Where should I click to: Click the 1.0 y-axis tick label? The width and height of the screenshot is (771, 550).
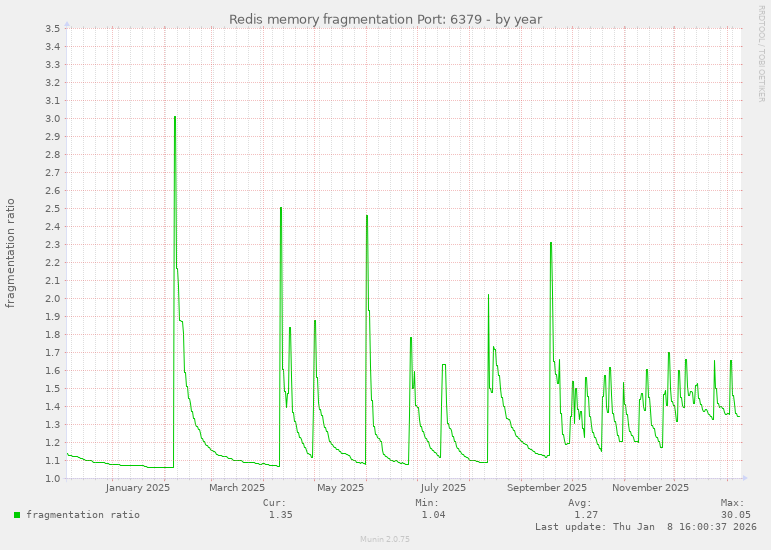click(53, 478)
